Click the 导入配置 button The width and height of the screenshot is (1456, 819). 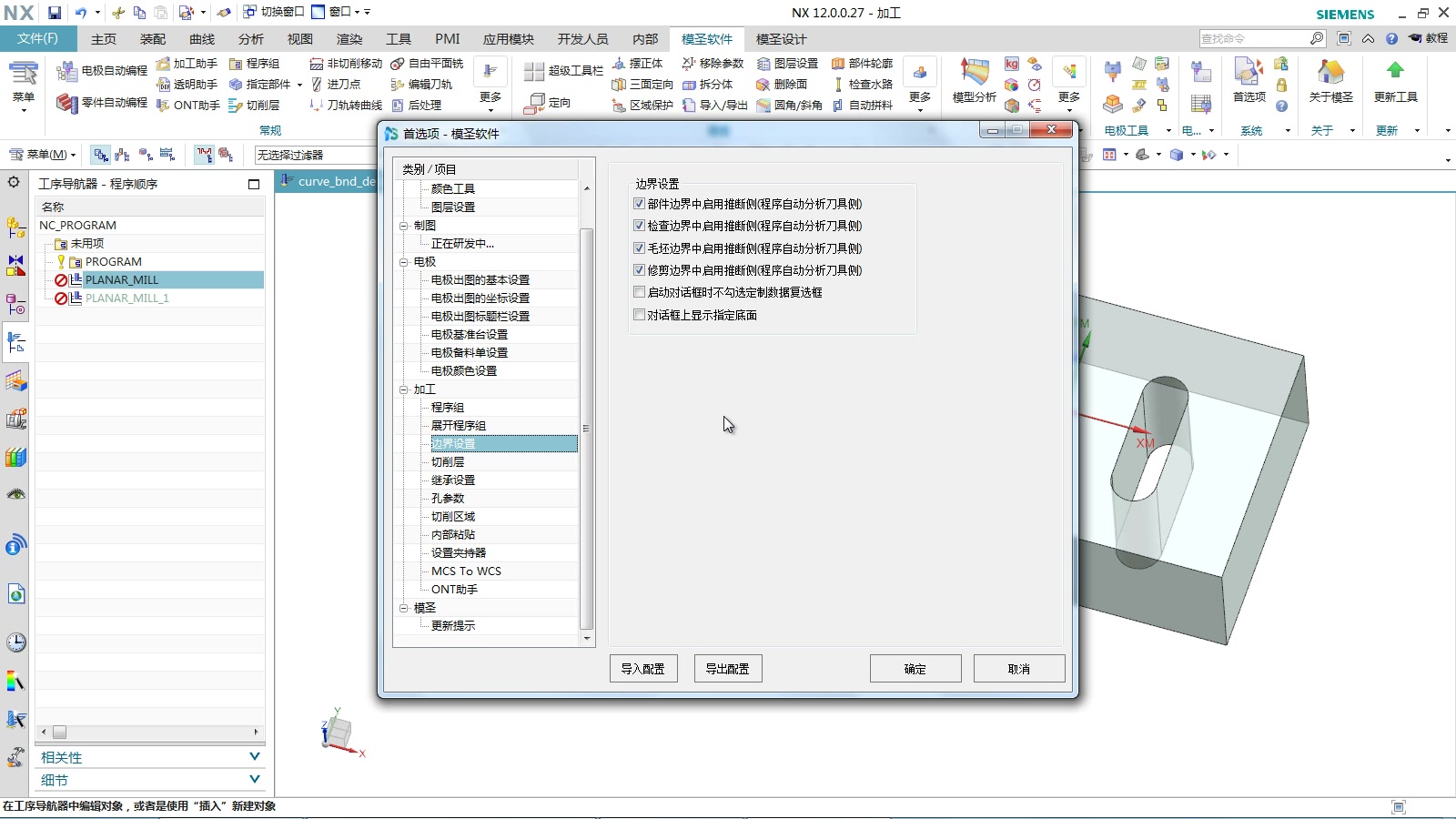tap(642, 669)
